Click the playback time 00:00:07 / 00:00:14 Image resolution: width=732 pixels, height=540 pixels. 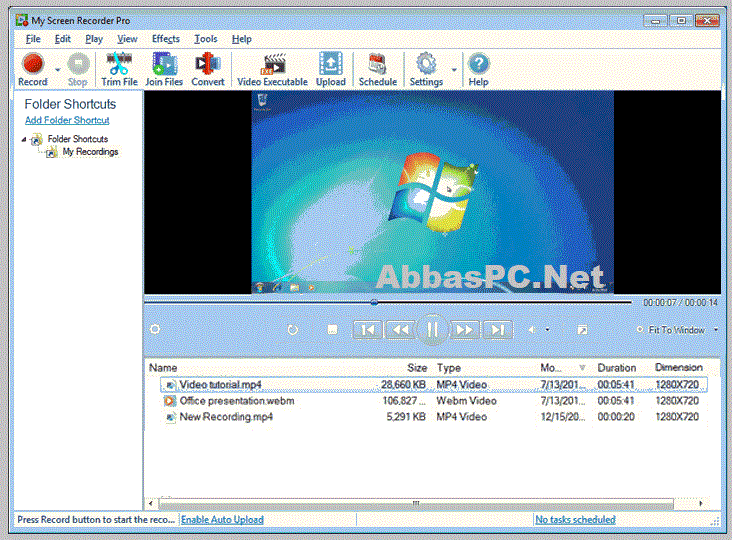[680, 303]
